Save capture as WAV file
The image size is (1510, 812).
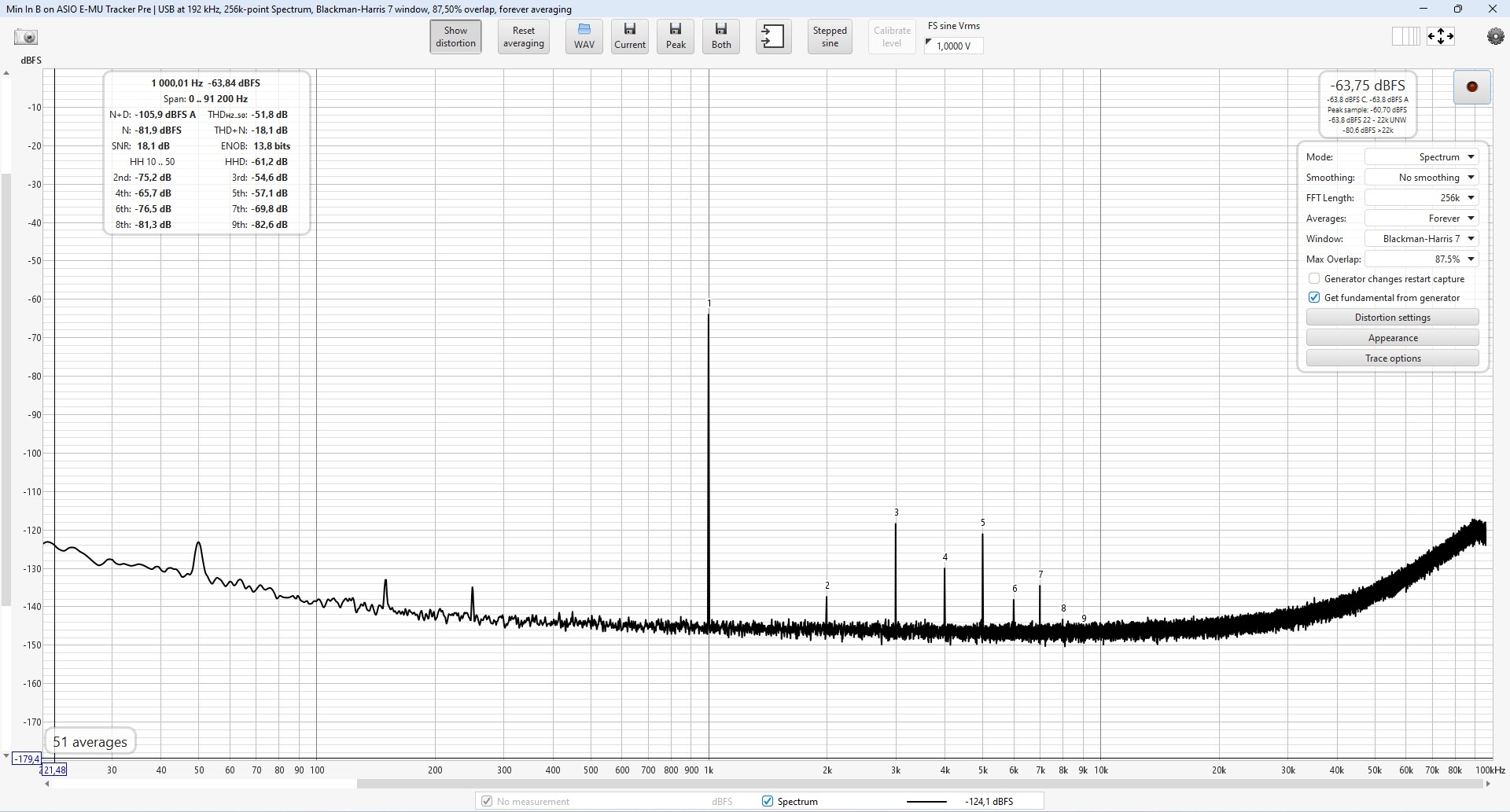(584, 37)
